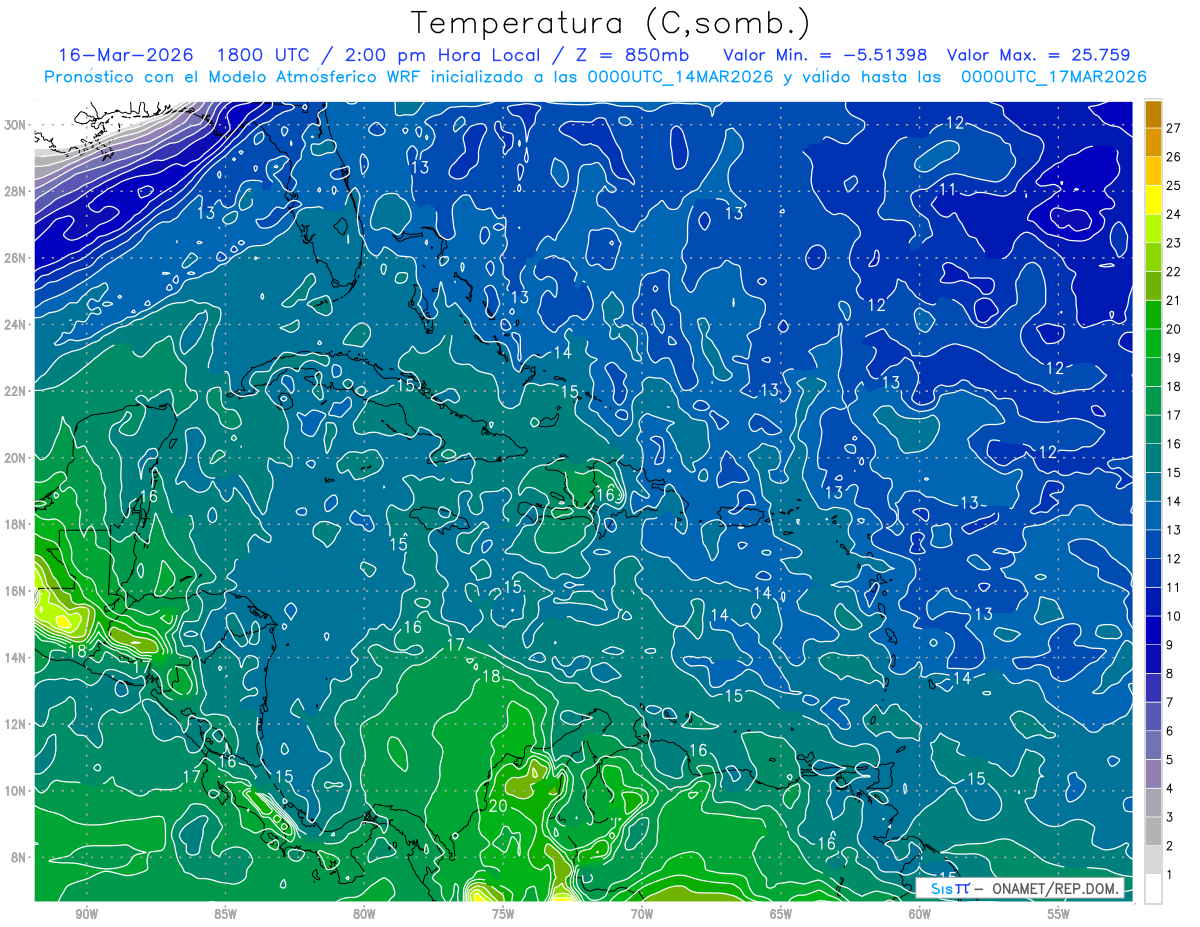
Task: Click the dark orange swatch atop color scale
Action: pos(1153,114)
